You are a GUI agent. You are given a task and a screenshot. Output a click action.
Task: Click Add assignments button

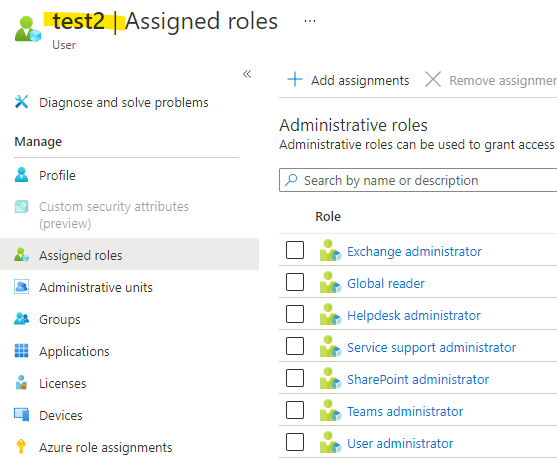348,80
